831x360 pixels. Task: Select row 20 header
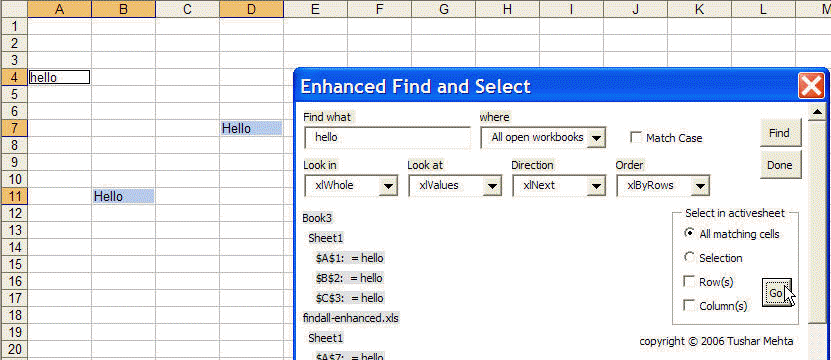point(14,349)
